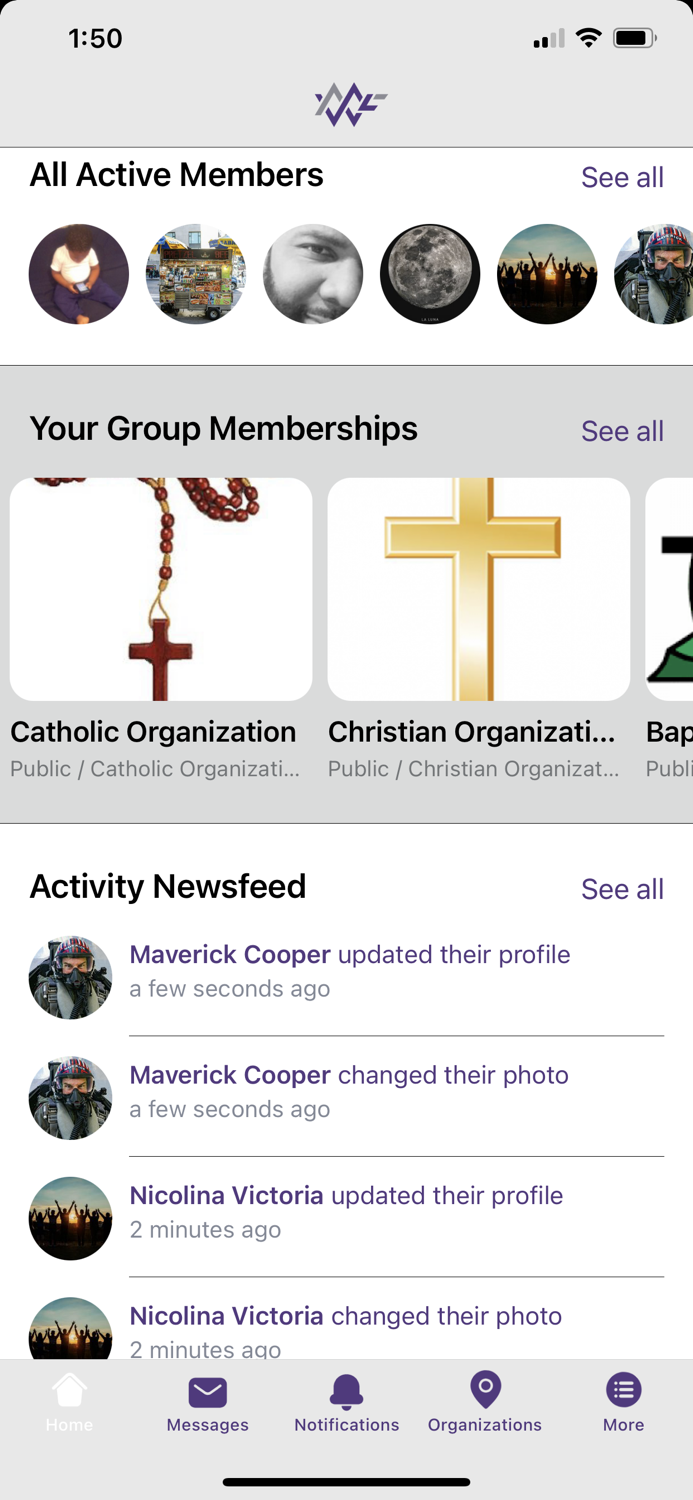Open Maverick Cooper's profile update entry
693x1500 pixels.
click(x=350, y=955)
